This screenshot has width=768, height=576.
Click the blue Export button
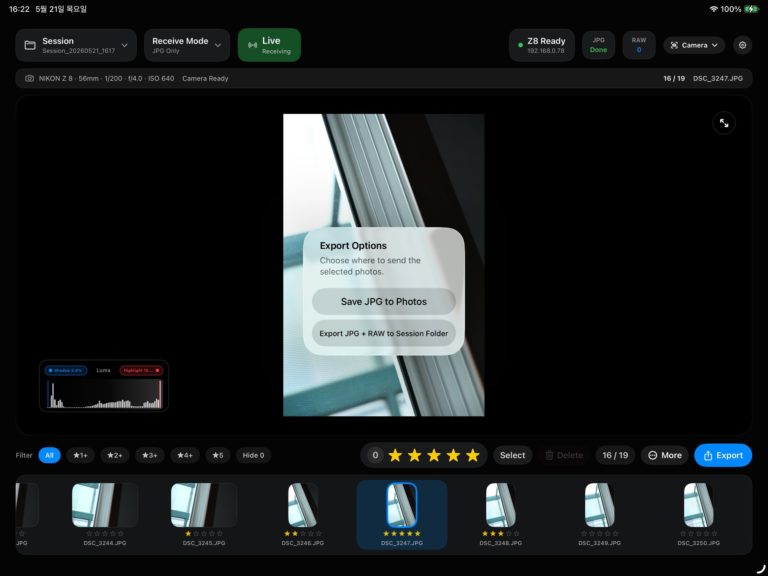tap(723, 455)
